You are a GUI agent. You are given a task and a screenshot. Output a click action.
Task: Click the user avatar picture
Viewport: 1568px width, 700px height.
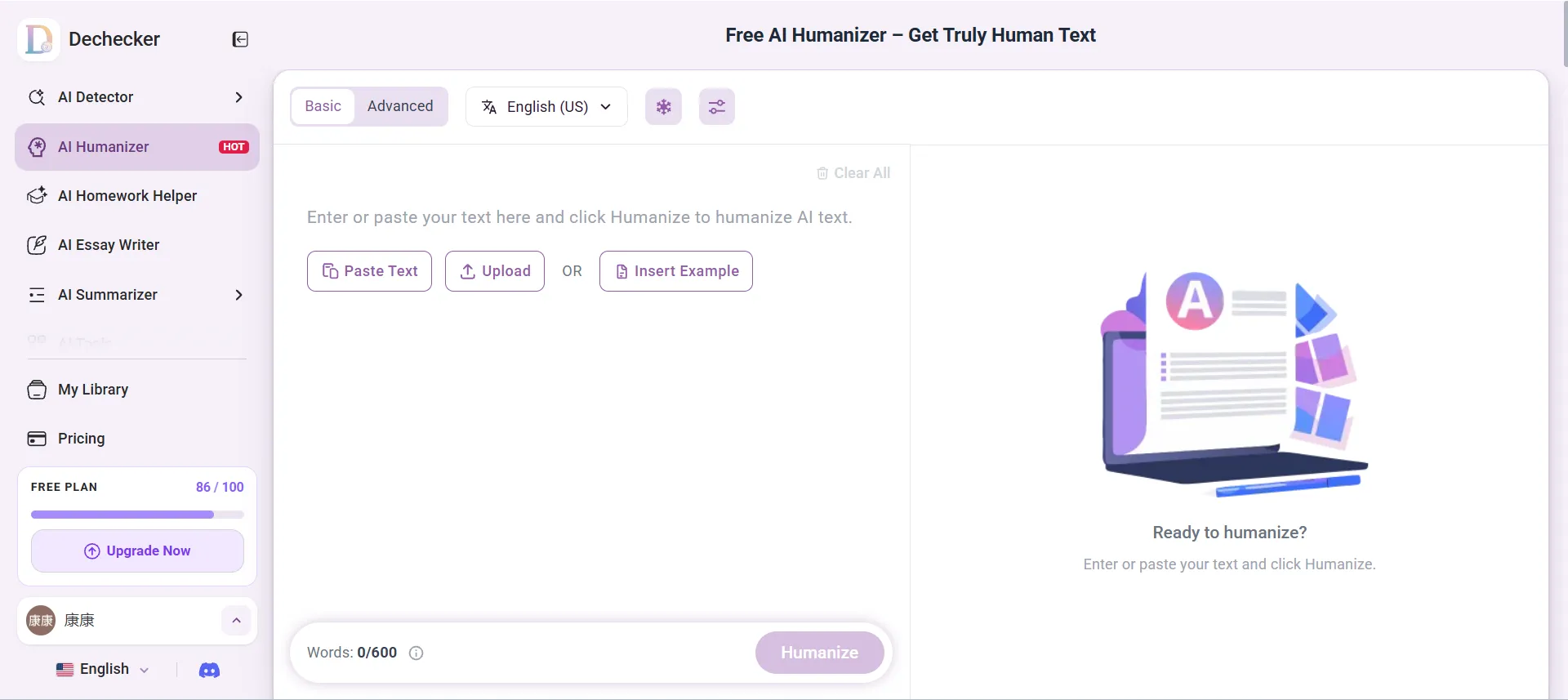[41, 621]
